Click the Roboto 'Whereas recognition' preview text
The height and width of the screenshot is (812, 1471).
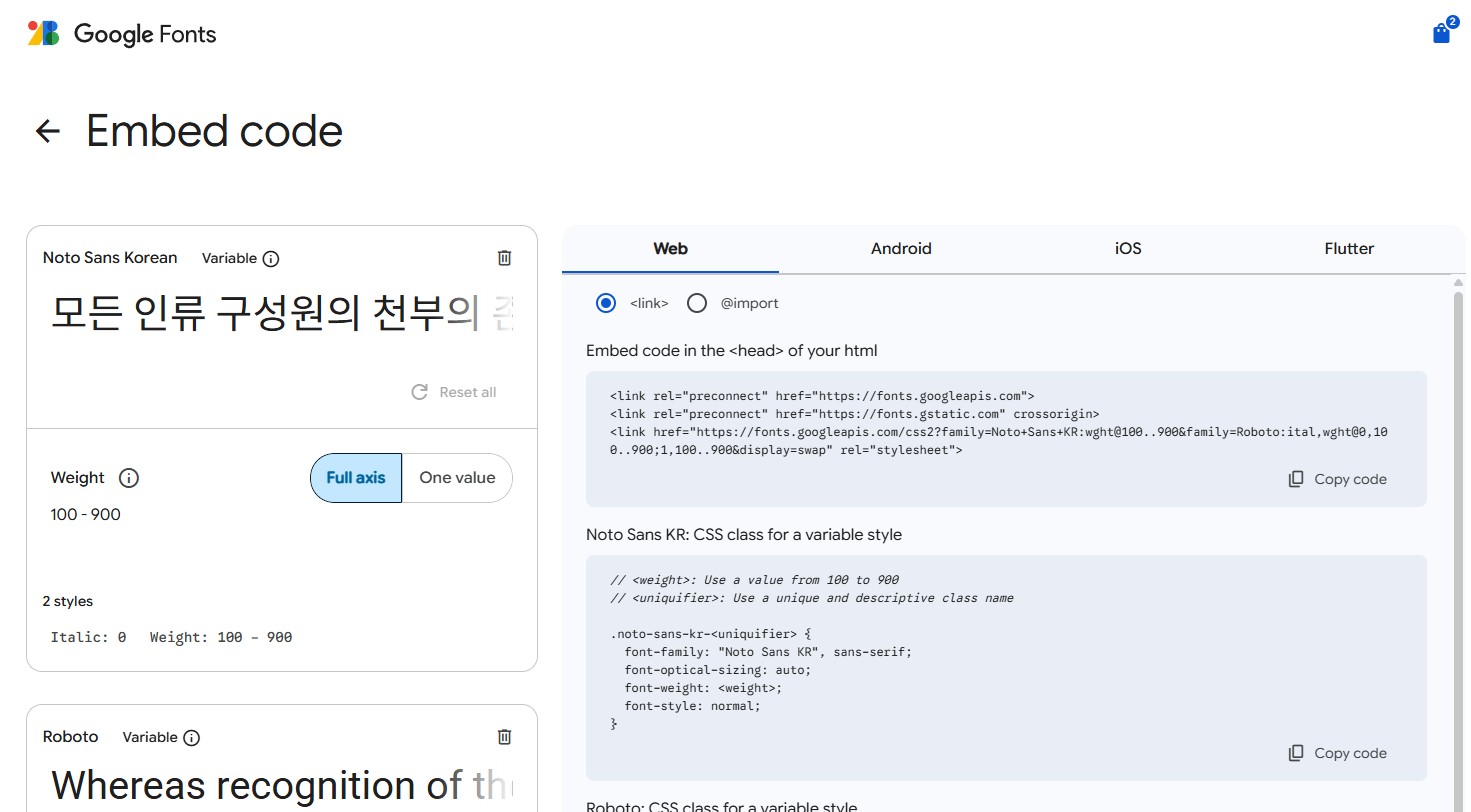[x=283, y=786]
